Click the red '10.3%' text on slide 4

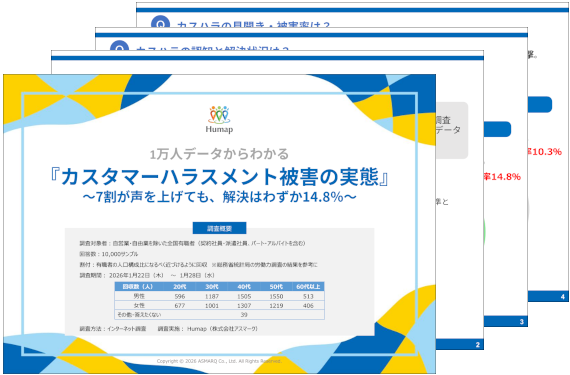(547, 152)
